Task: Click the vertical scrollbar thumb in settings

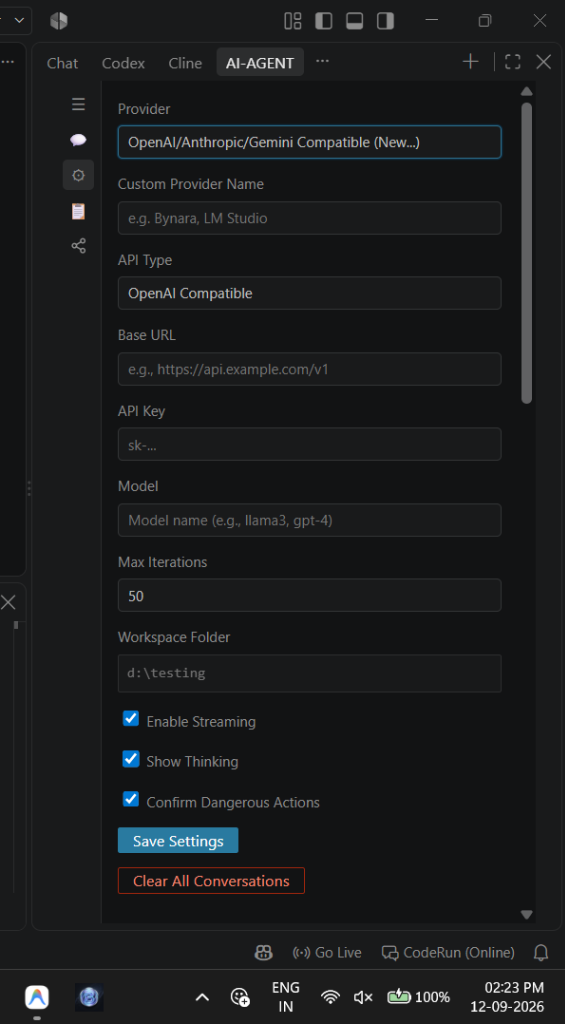Action: pos(526,253)
